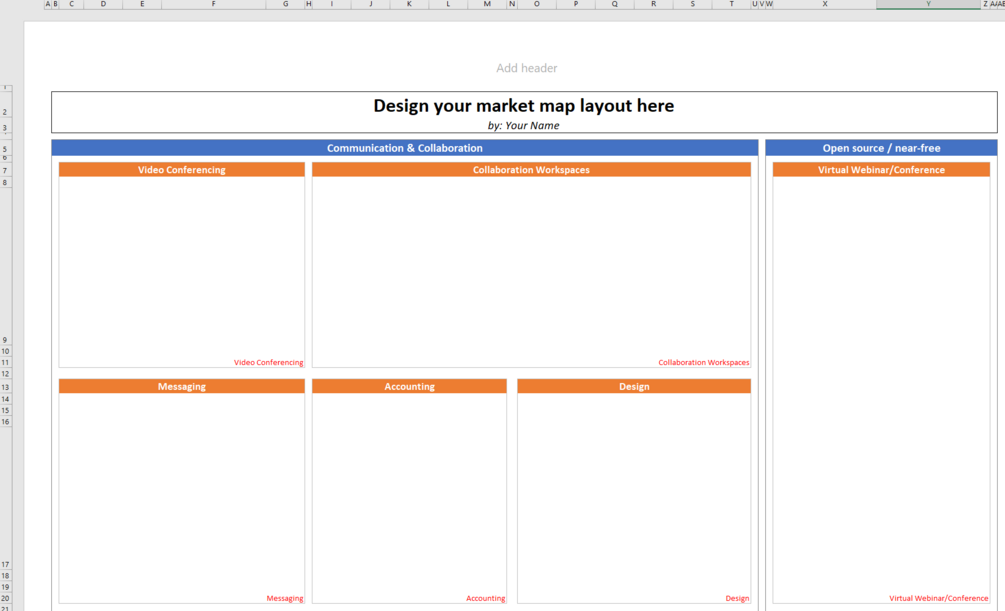Select row 12 header
This screenshot has width=1005, height=611.
pos(5,374)
